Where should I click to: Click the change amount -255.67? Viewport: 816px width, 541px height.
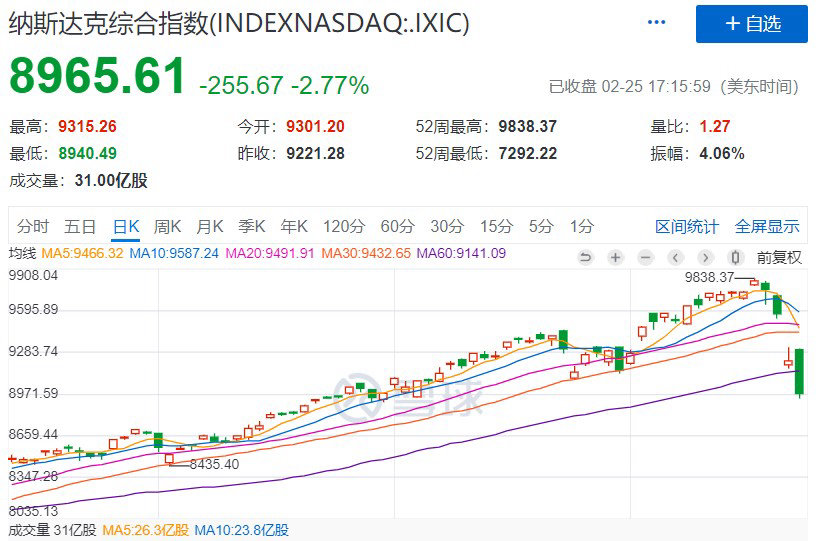click(x=241, y=86)
